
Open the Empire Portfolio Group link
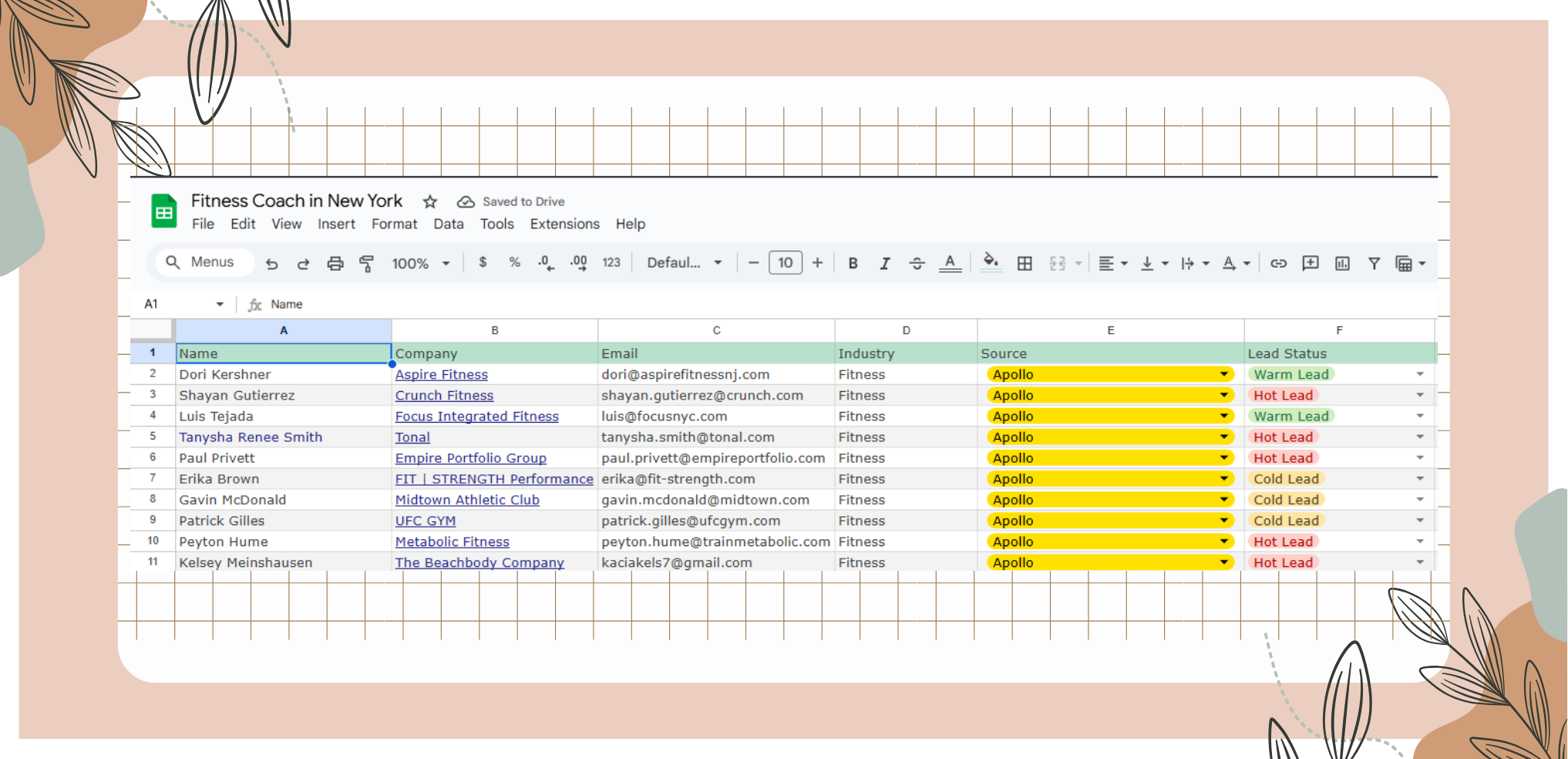(471, 457)
